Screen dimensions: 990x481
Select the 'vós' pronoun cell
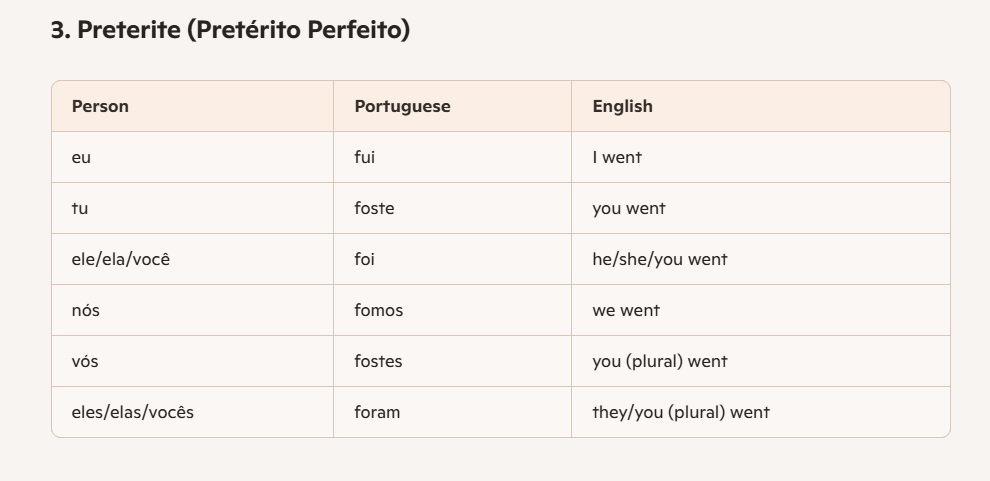pos(85,361)
